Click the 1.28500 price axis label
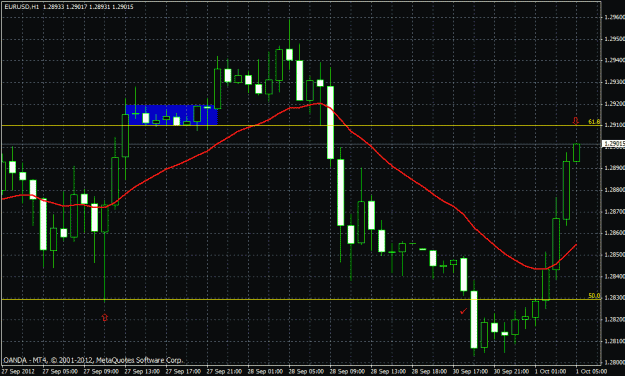Screen dimensions: 625x376 [x=614, y=255]
